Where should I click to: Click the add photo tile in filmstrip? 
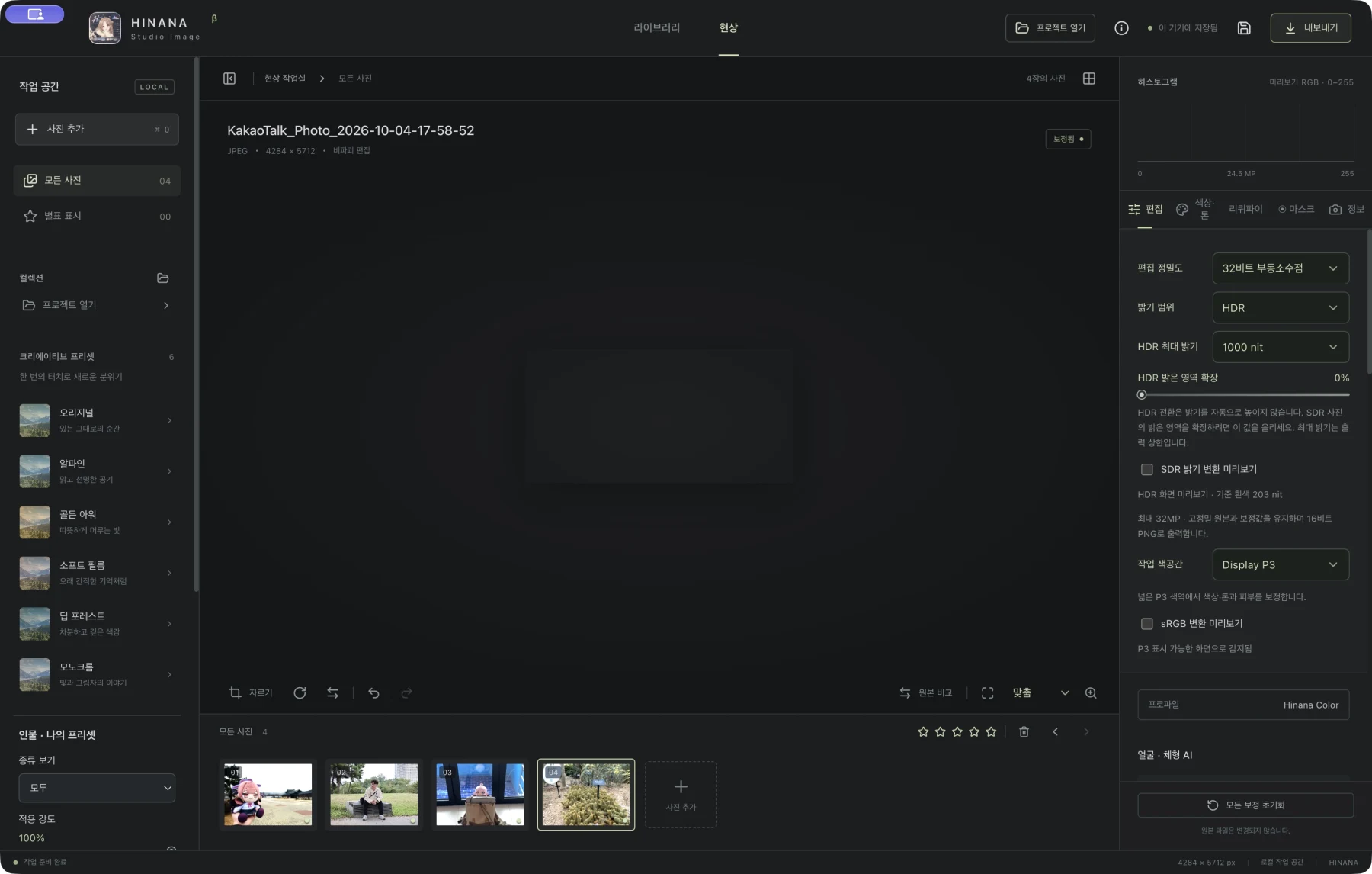click(x=681, y=795)
